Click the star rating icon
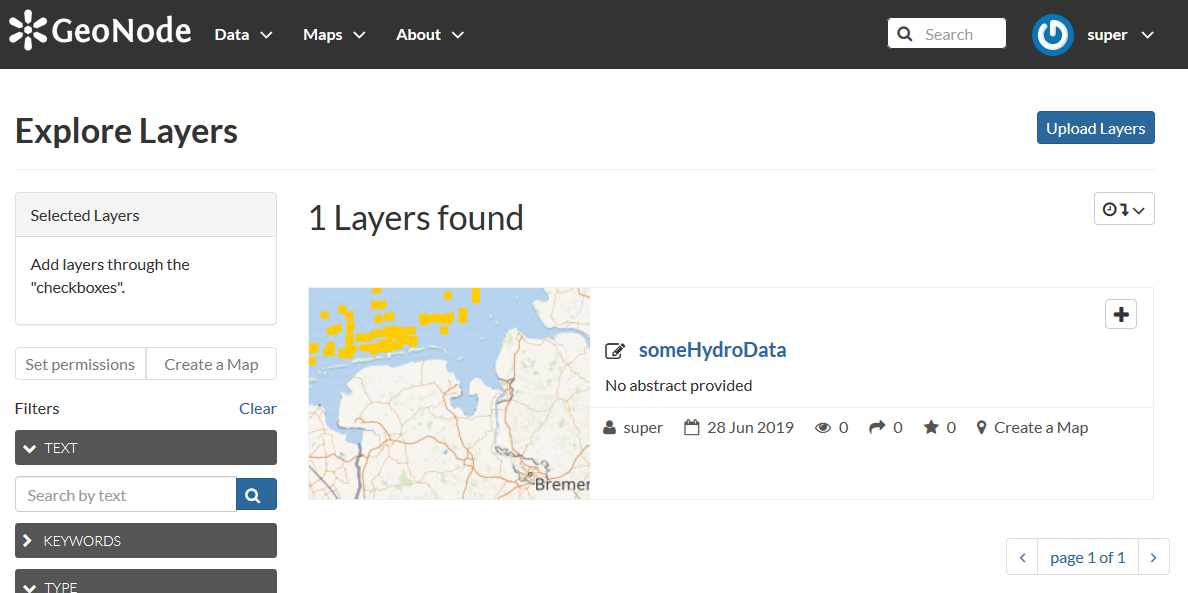Screen dimensions: 1188x593 coord(931,427)
